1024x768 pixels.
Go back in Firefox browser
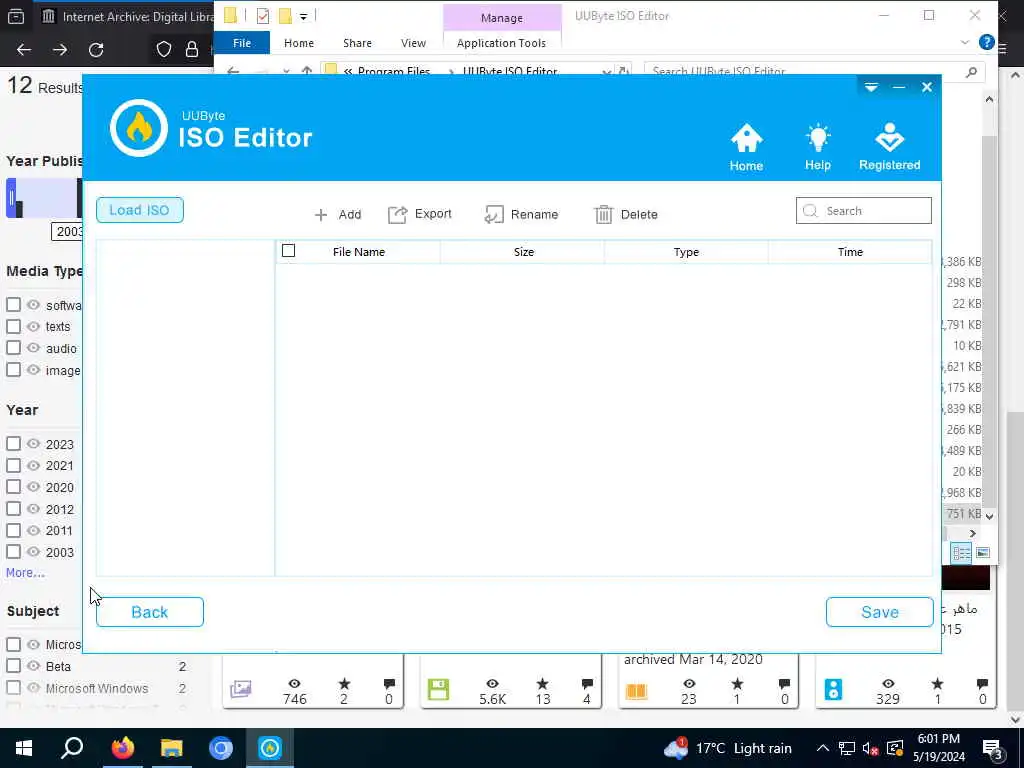[24, 50]
